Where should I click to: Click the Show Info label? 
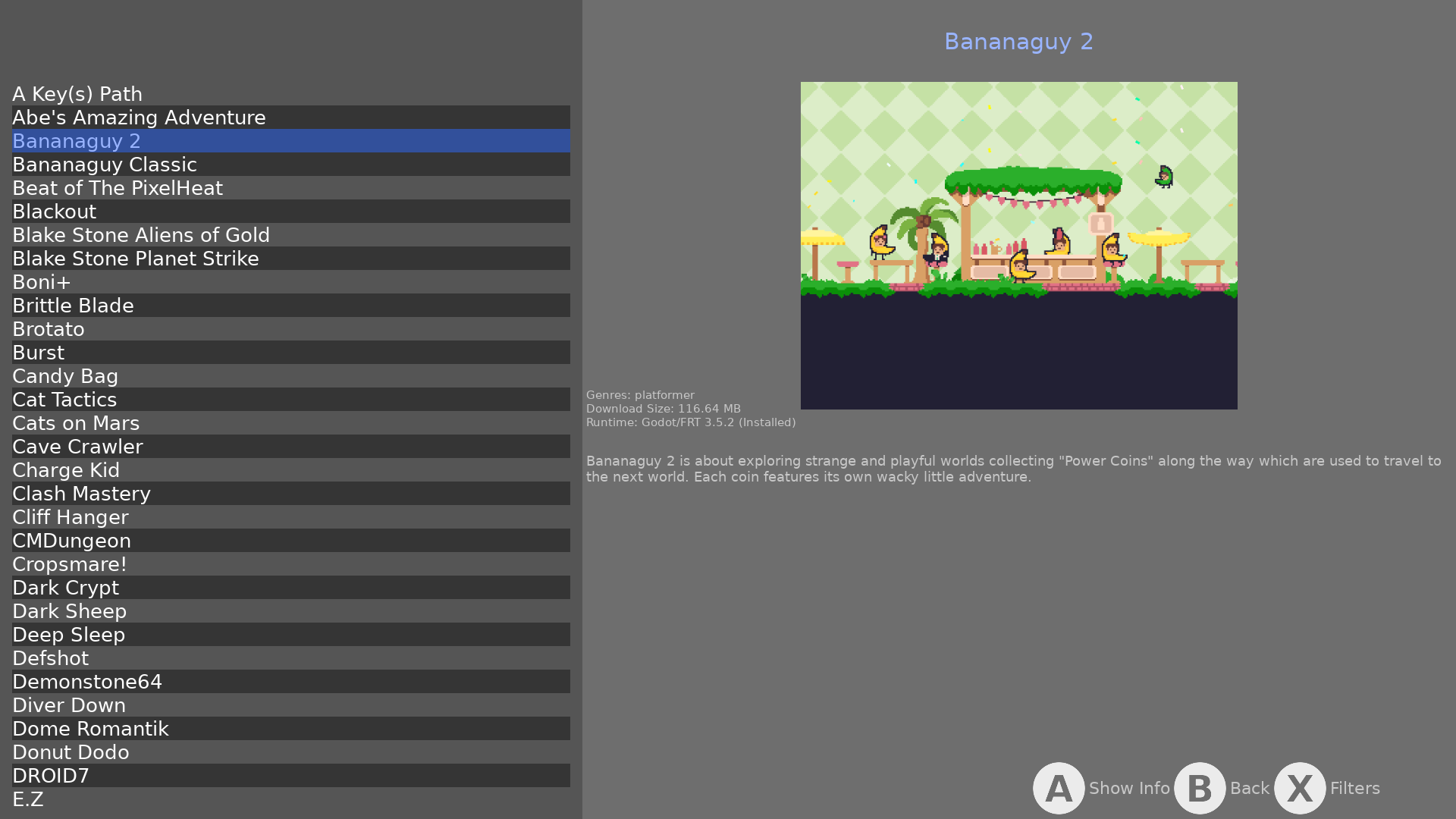(1128, 789)
